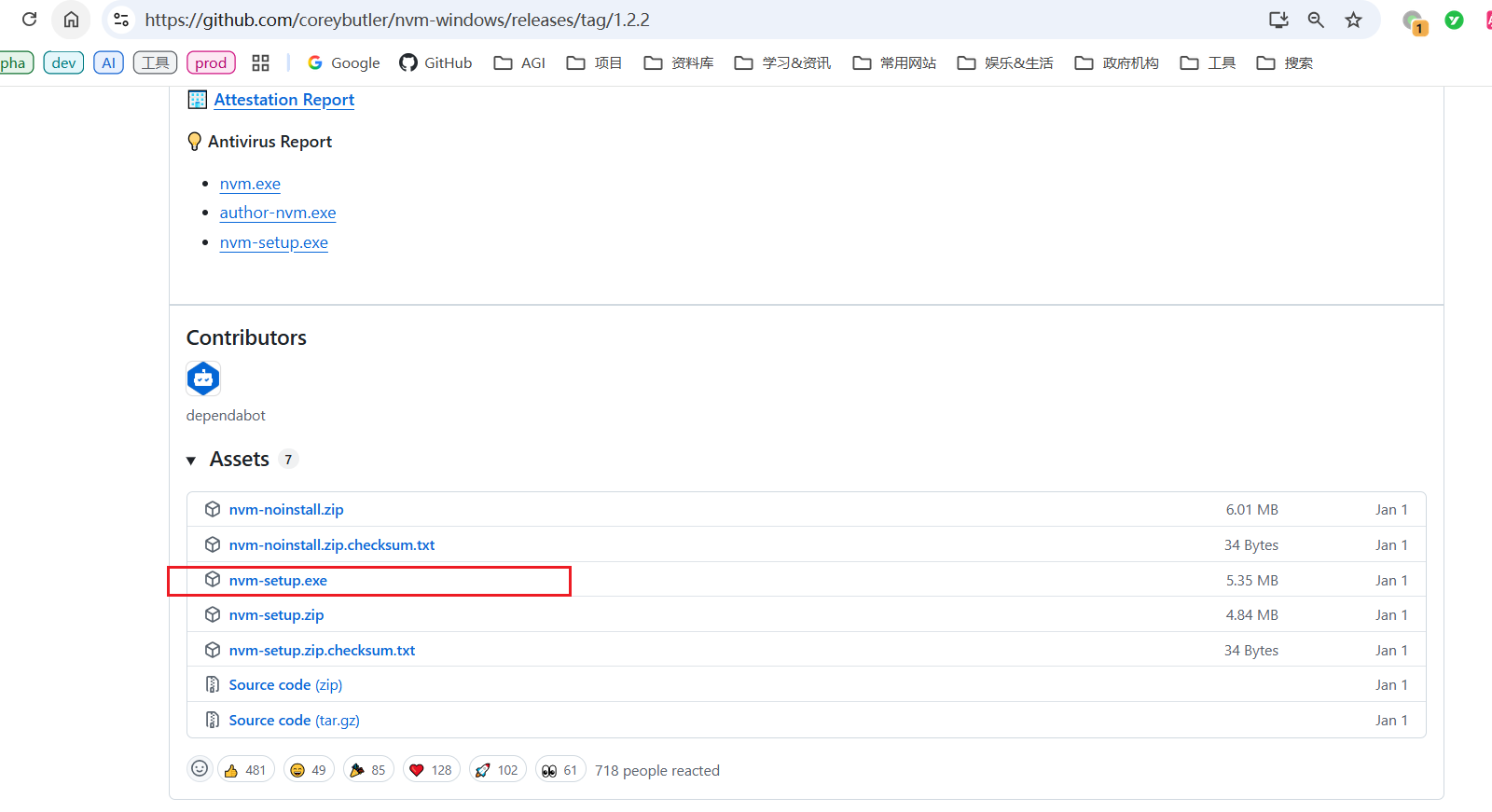Toggle the thumbs up reaction (481)
The width and height of the screenshot is (1492, 812).
(245, 770)
